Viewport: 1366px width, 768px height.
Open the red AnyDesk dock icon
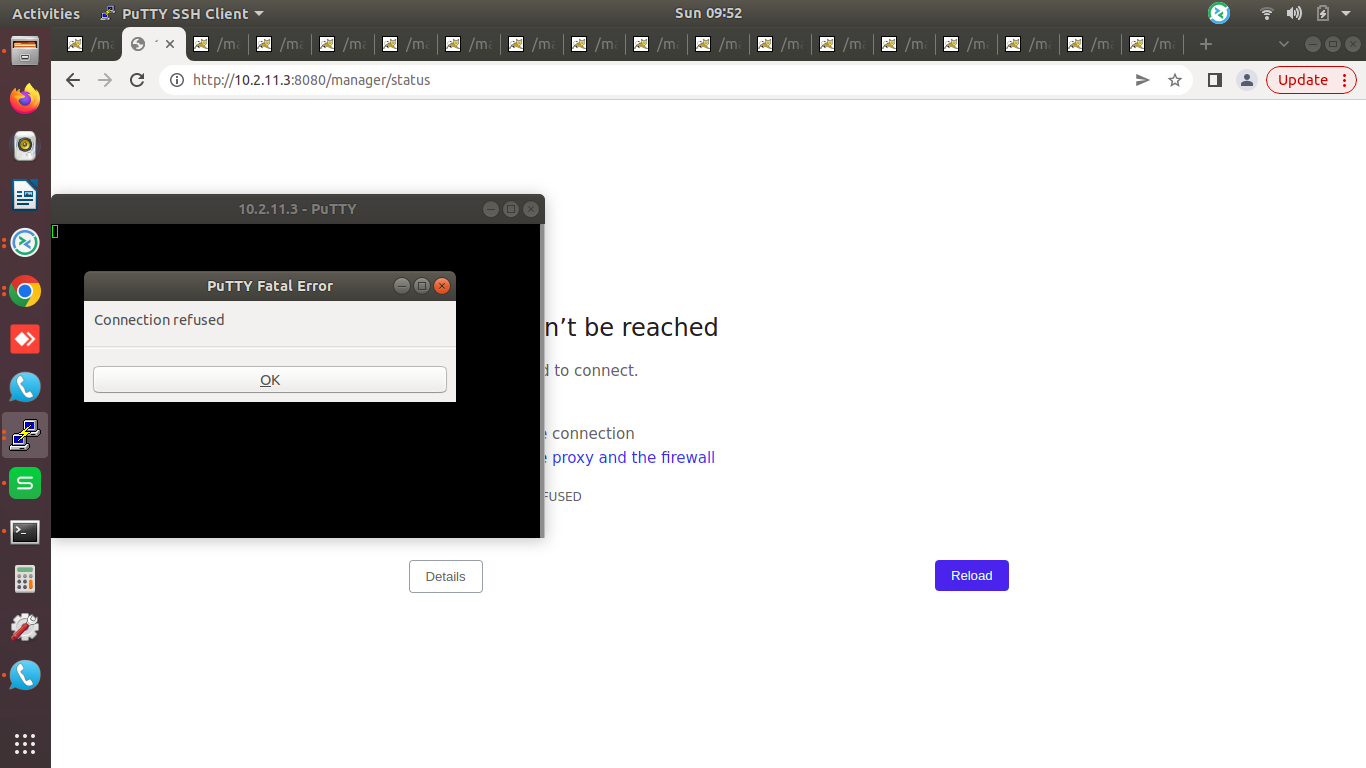tap(25, 339)
